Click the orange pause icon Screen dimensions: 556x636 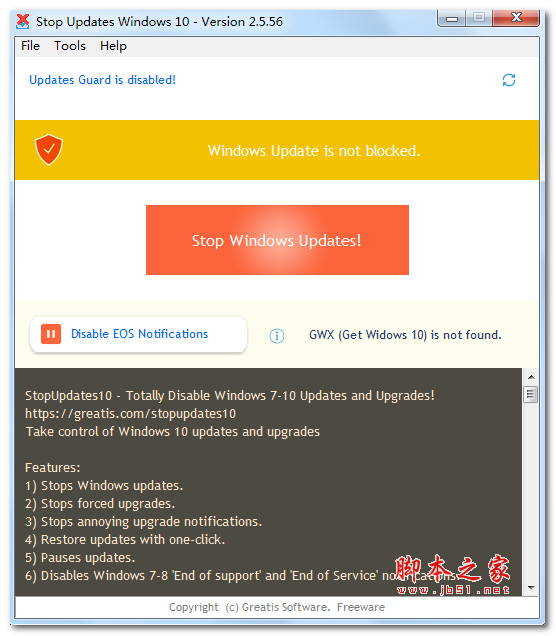click(51, 334)
